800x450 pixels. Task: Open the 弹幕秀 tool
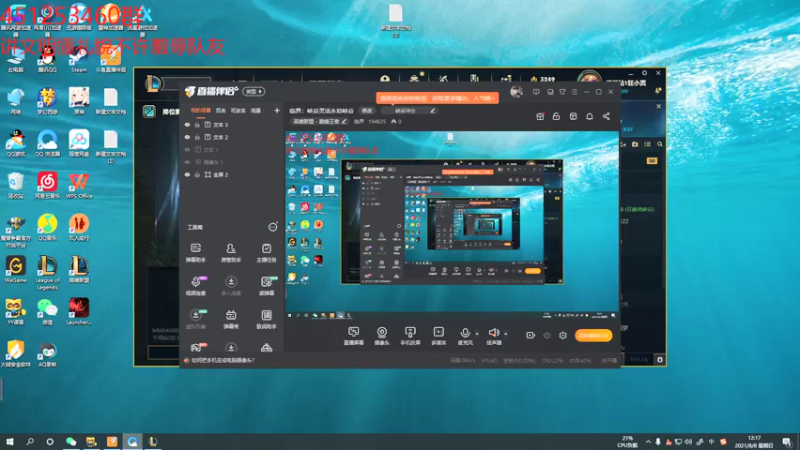(x=231, y=319)
